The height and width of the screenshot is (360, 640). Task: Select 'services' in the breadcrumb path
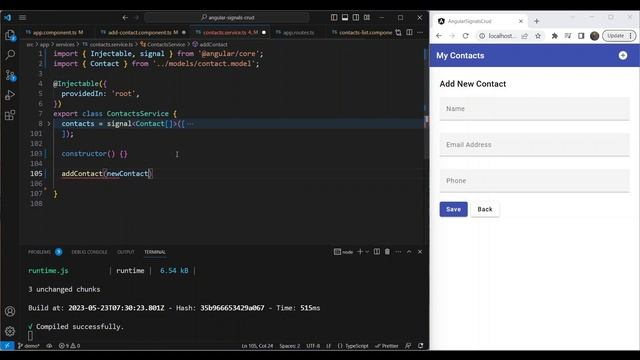pos(65,44)
